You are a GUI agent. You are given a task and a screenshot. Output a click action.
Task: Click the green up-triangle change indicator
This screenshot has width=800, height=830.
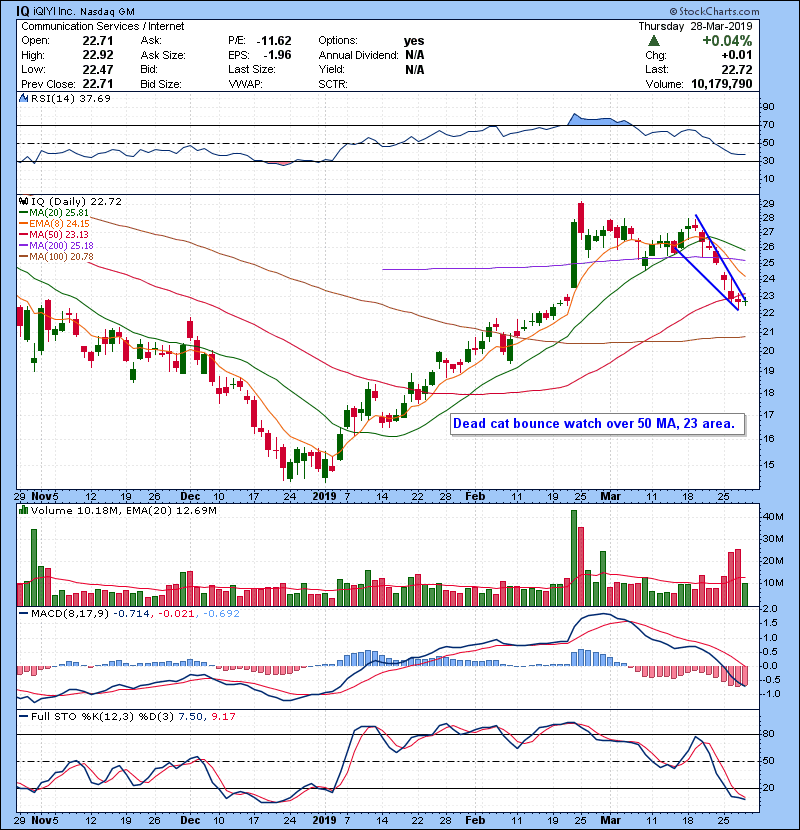point(654,41)
